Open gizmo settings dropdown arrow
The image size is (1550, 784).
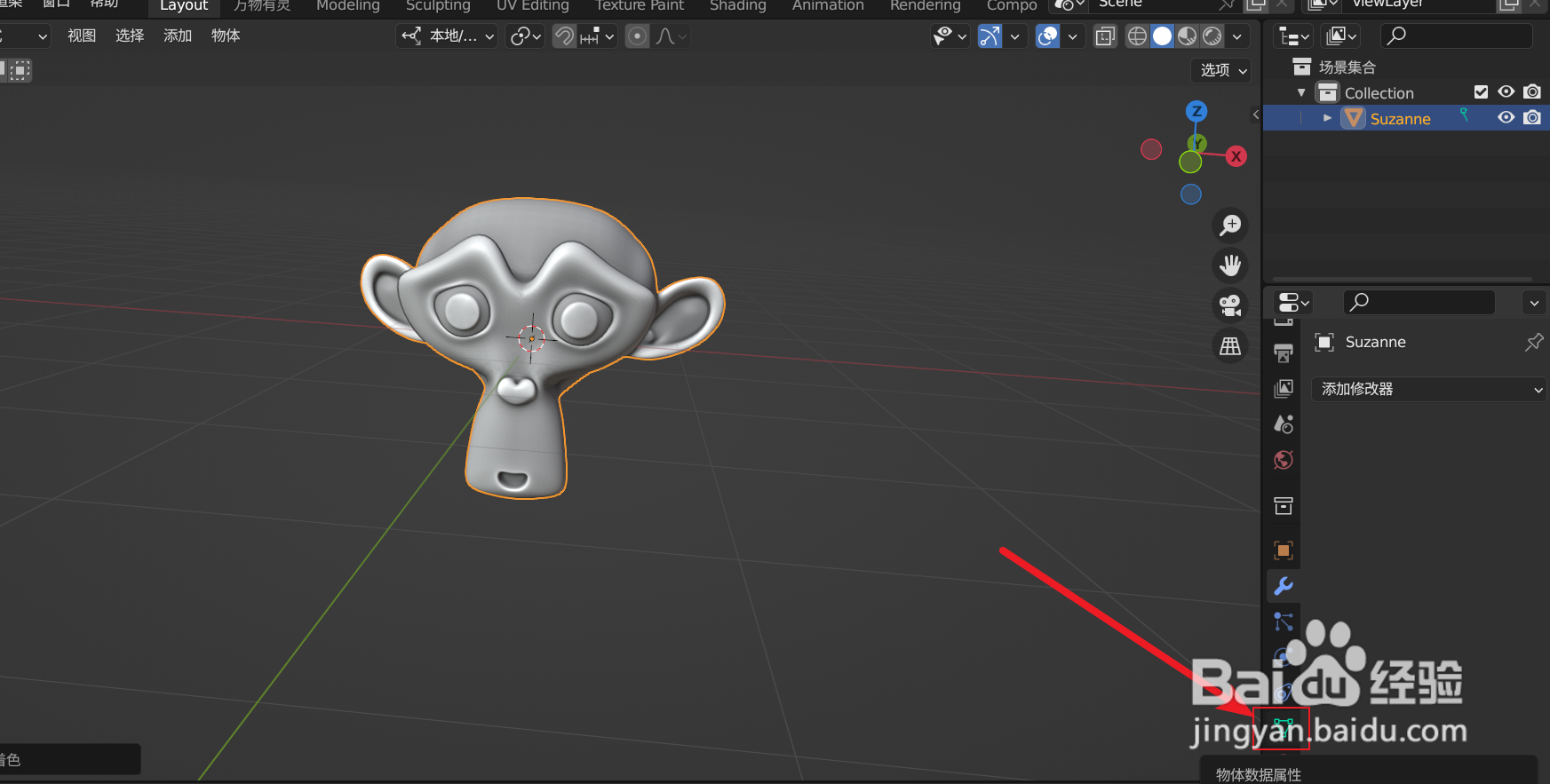(1014, 36)
